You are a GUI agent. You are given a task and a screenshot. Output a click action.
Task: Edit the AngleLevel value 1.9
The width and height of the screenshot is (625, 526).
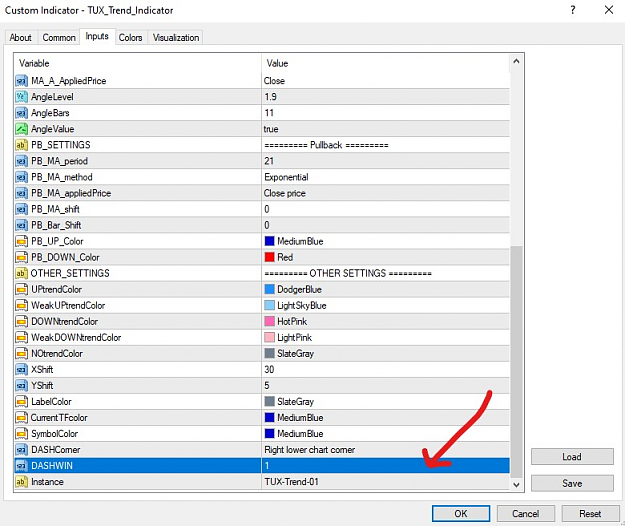click(x=270, y=97)
